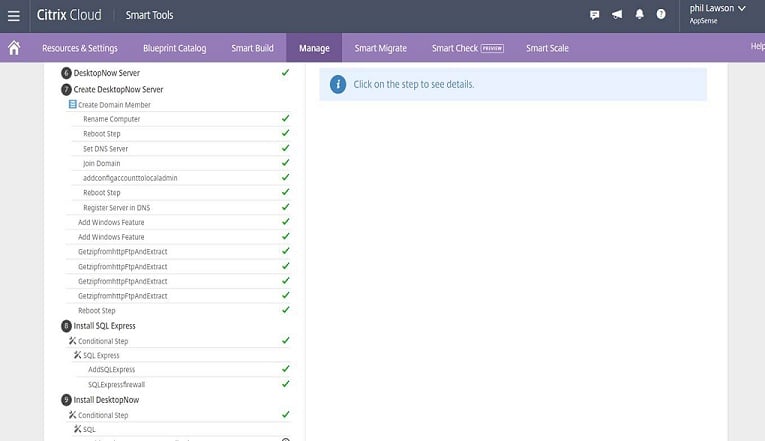
Task: Select Set DNS Server step
Action: coord(105,149)
